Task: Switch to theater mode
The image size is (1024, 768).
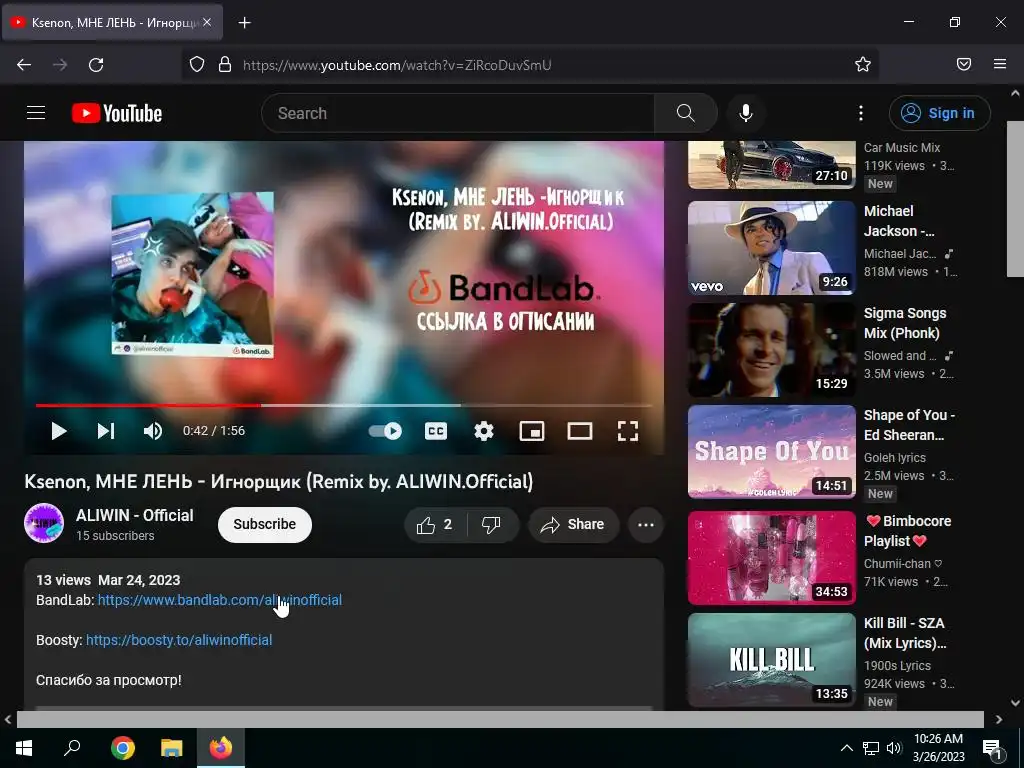Action: point(580,431)
